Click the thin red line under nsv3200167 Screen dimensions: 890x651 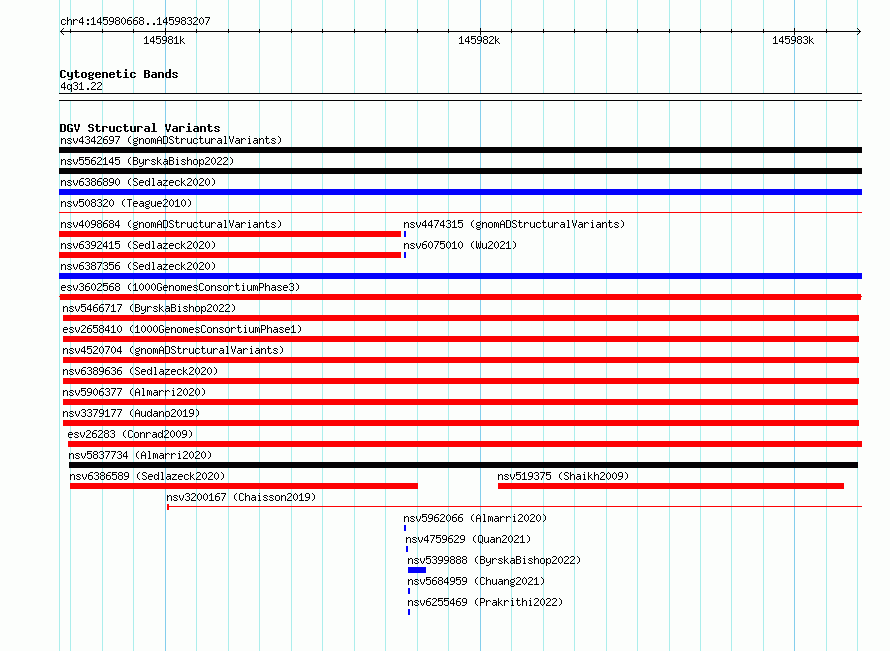514,506
